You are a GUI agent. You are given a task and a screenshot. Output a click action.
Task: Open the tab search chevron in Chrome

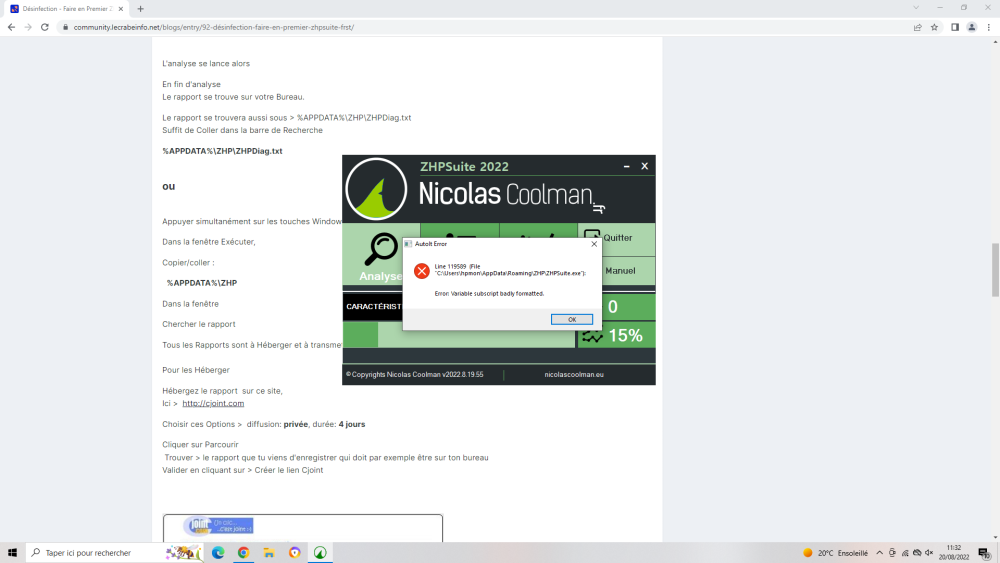916,8
